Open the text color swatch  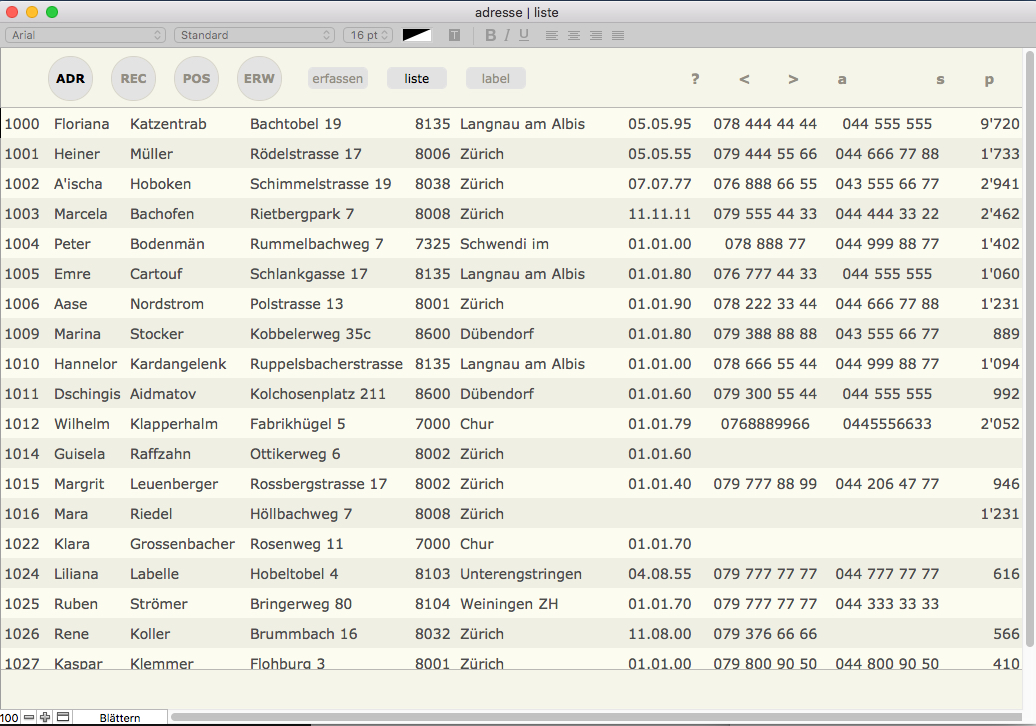[x=417, y=35]
